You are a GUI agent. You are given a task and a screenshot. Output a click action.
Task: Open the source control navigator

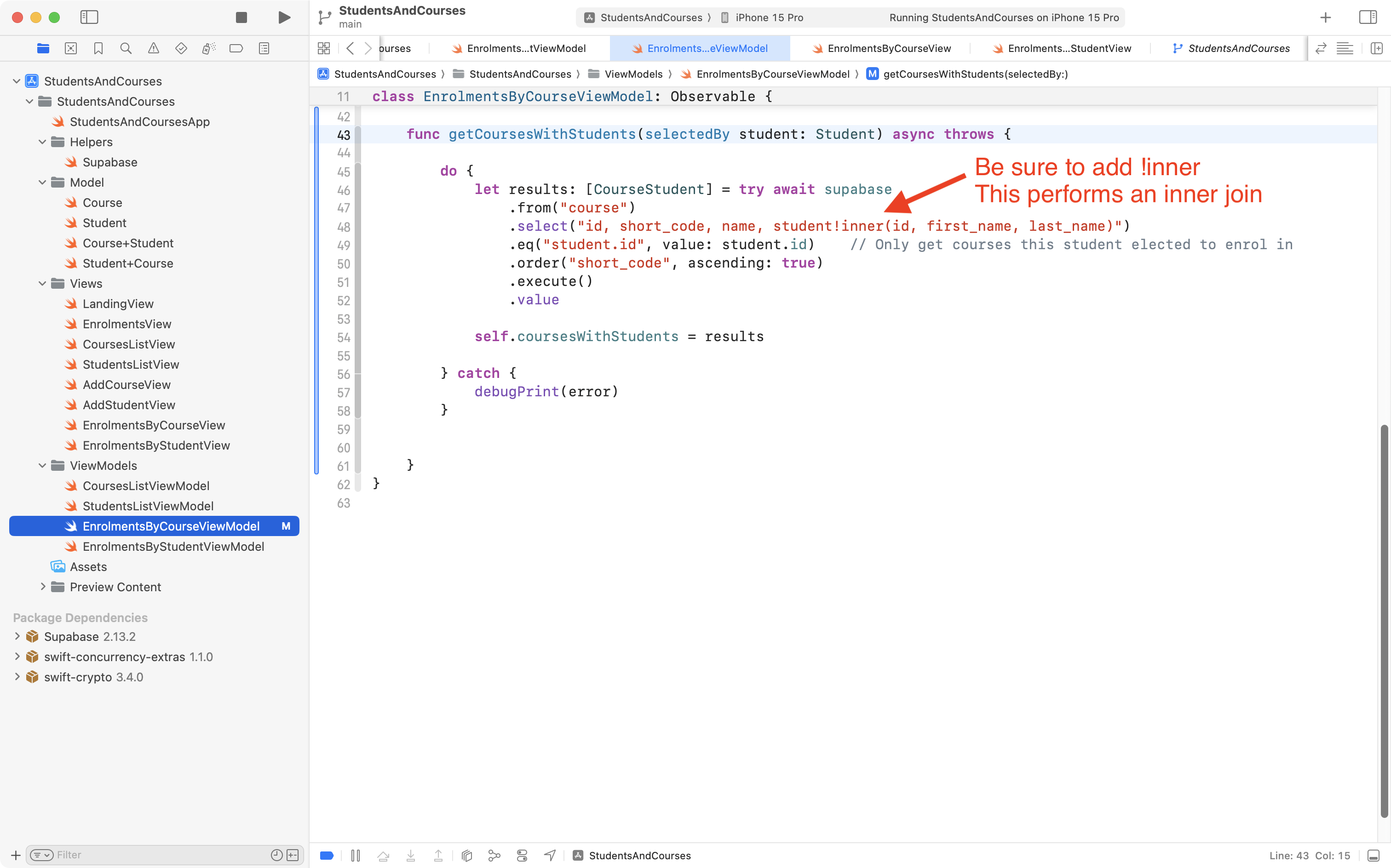71,48
